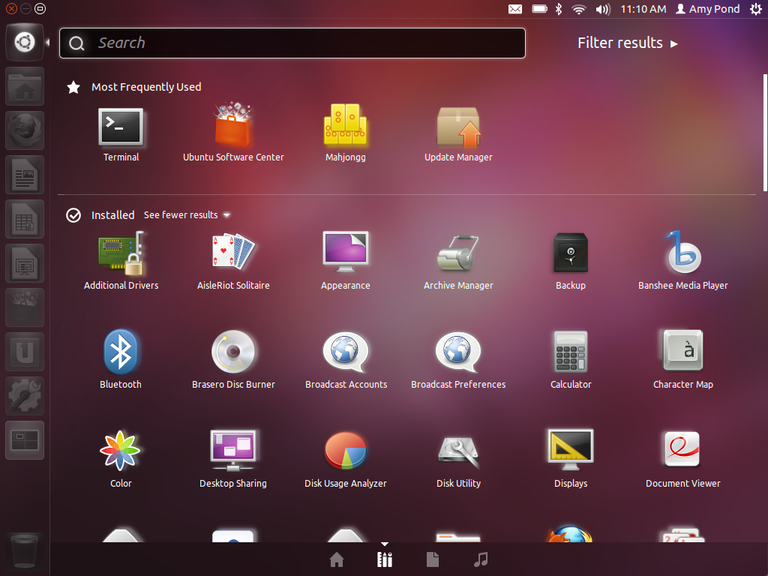Switch to the Home lens tab
Image resolution: width=768 pixels, height=576 pixels.
point(336,559)
